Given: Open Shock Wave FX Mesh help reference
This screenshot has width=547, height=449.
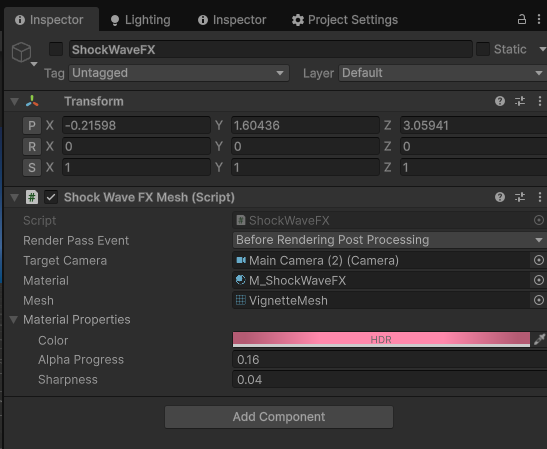Looking at the screenshot, I should pos(500,197).
